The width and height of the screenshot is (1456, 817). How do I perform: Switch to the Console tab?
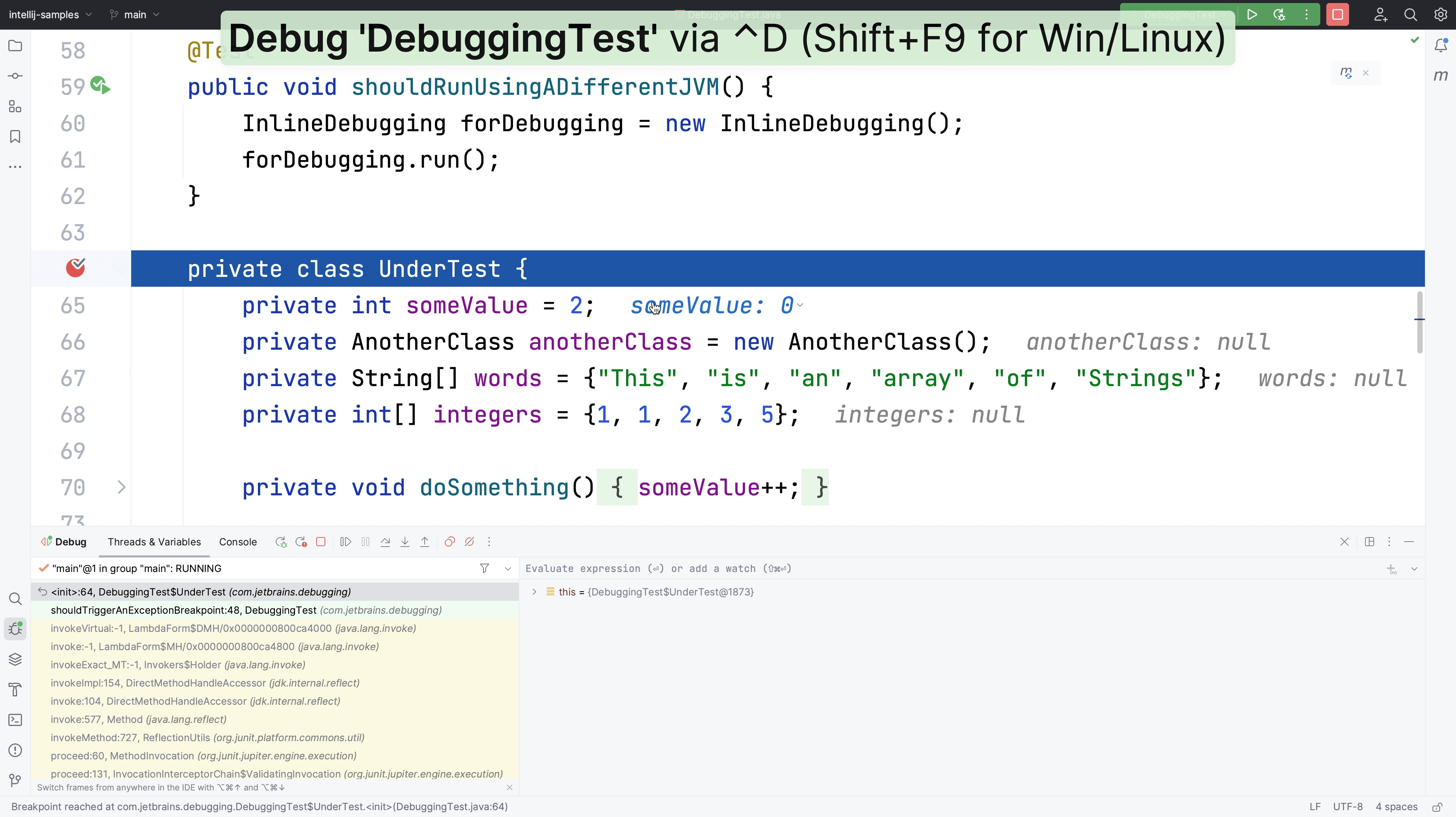tap(237, 542)
